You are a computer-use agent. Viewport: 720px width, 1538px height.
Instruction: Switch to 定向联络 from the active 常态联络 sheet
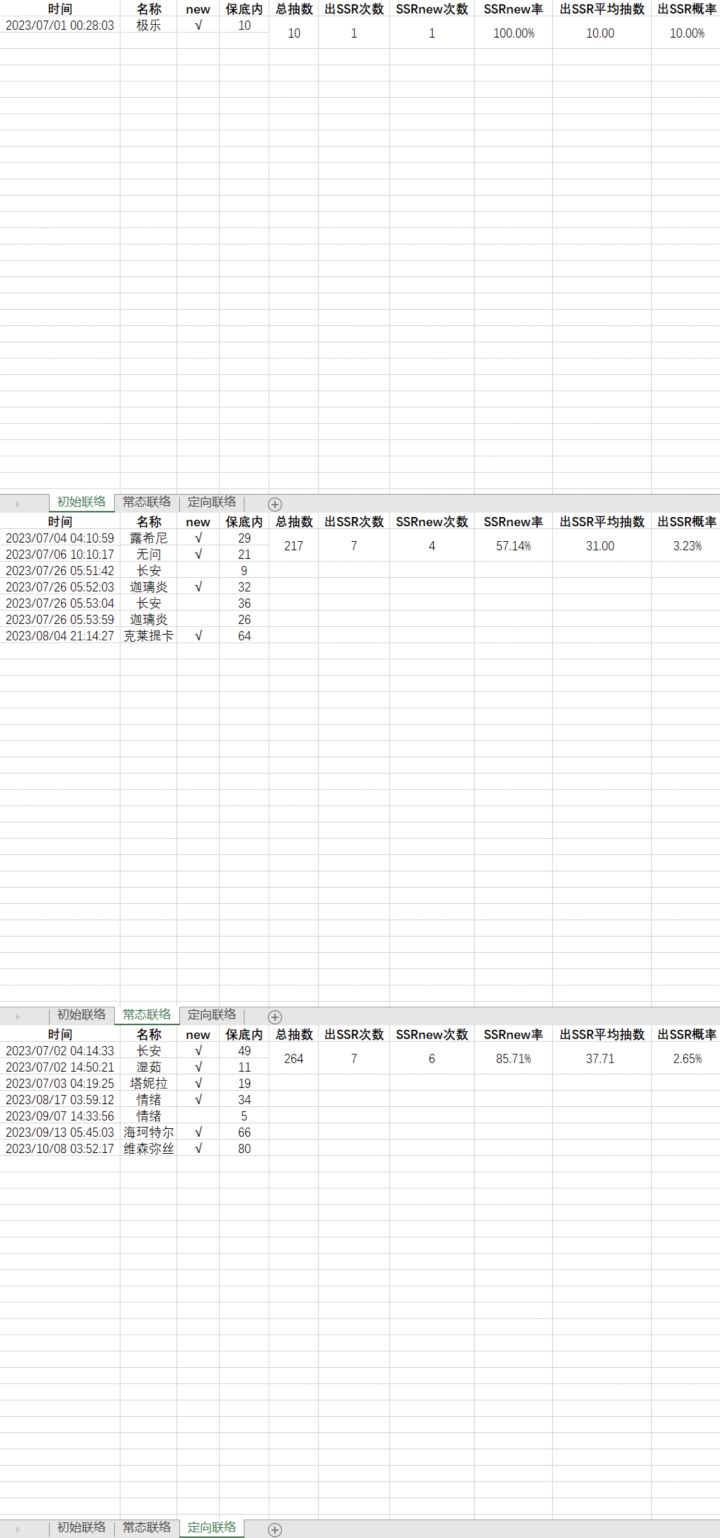click(212, 1015)
